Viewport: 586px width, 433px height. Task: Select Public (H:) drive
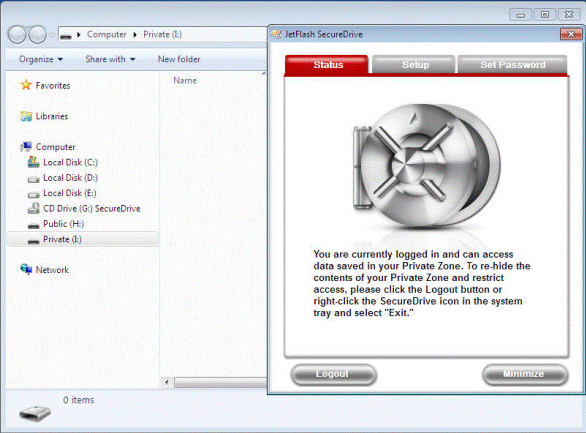point(63,224)
